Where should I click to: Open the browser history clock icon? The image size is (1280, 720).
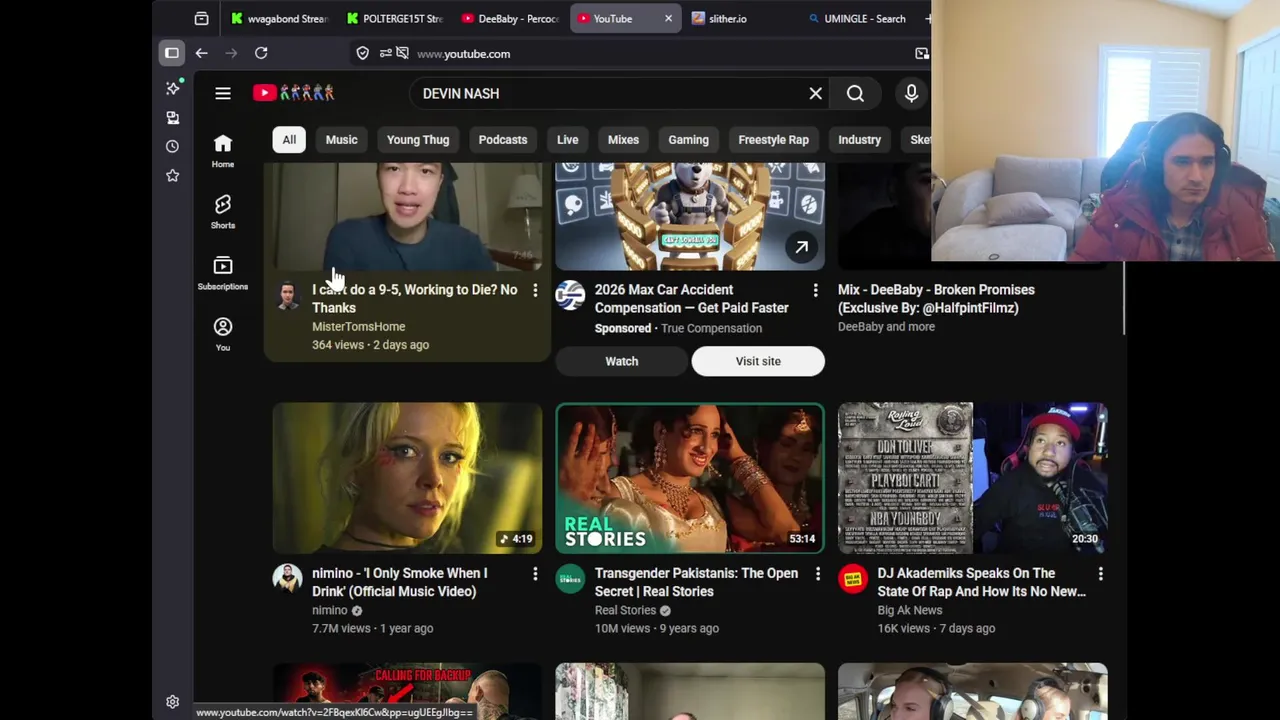[x=172, y=146]
